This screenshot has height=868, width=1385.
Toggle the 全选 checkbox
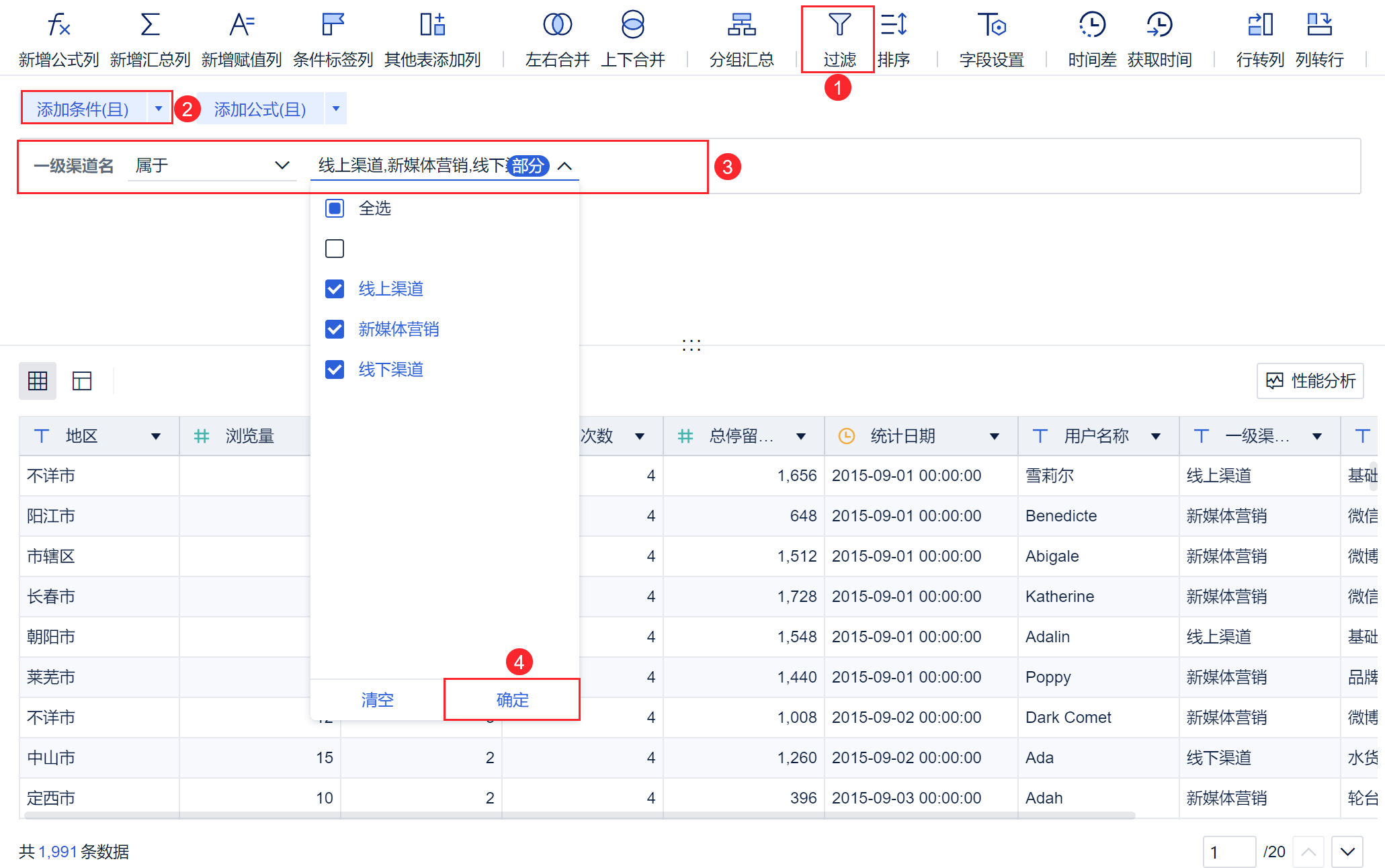point(335,208)
